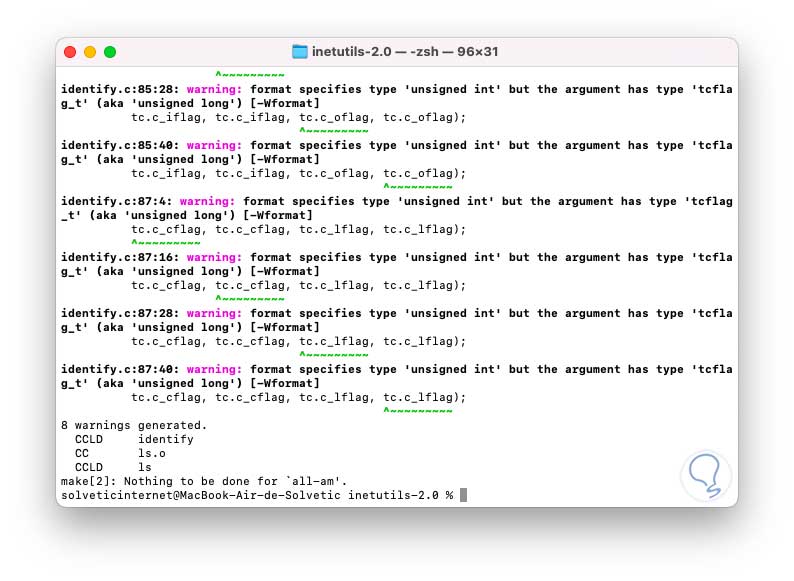Click the 'CC ls.o' build line
The height and width of the screenshot is (581, 794).
click(x=120, y=453)
